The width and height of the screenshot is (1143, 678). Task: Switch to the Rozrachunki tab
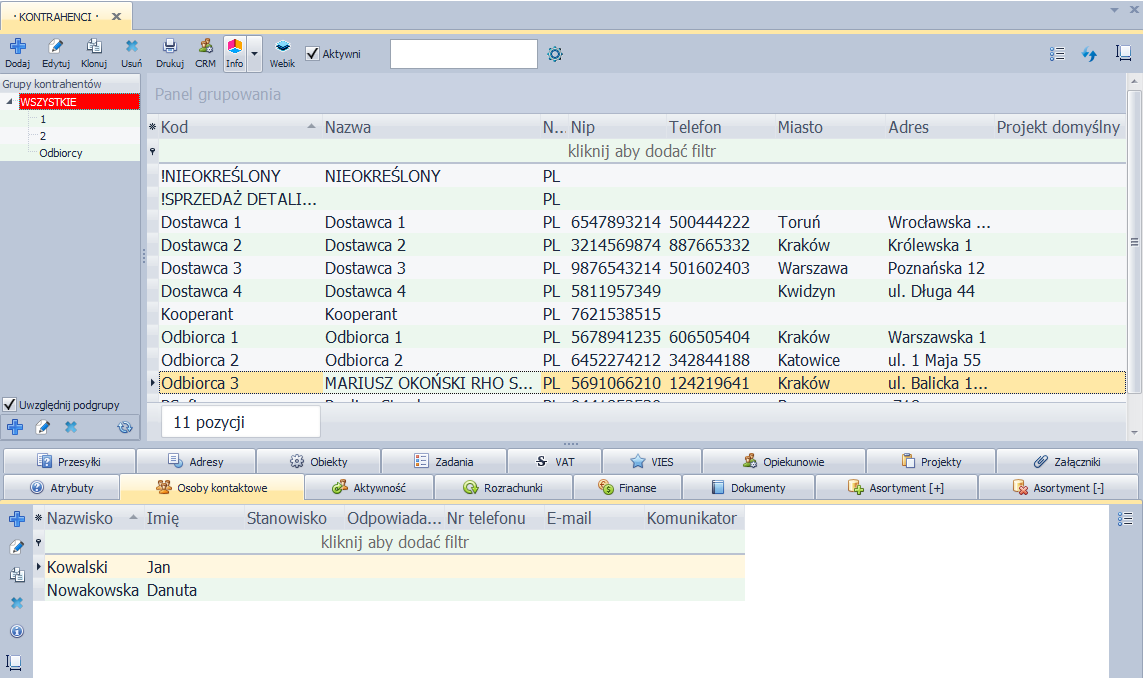click(x=507, y=488)
